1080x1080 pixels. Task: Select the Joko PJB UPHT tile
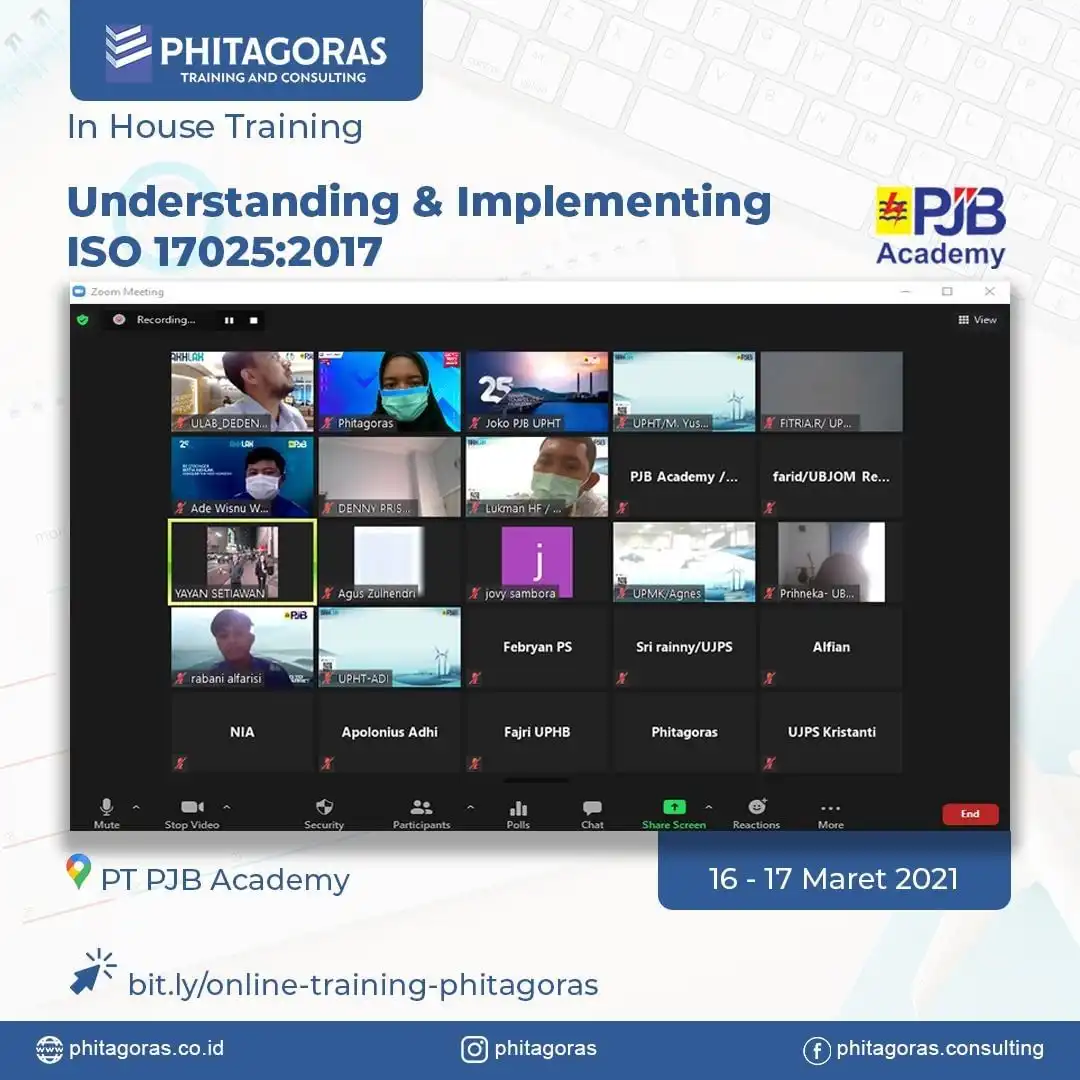(537, 391)
